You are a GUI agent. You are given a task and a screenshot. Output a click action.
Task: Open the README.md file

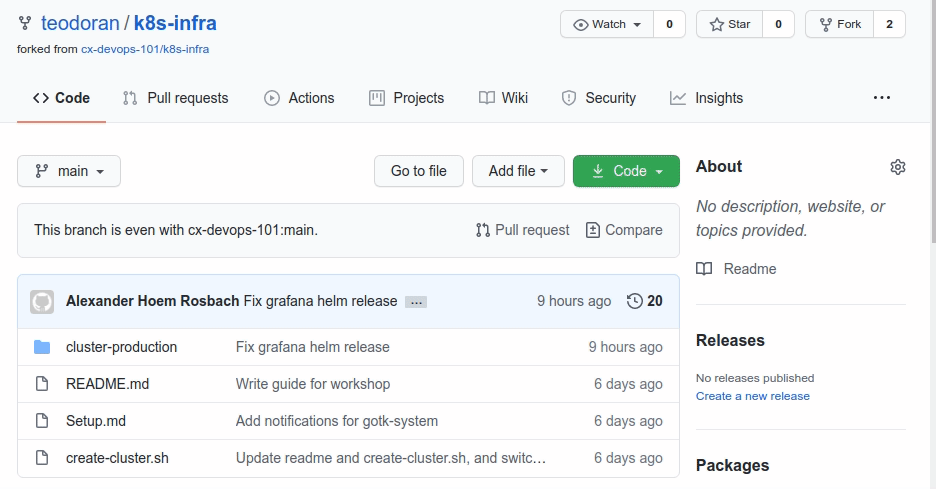[x=107, y=384]
